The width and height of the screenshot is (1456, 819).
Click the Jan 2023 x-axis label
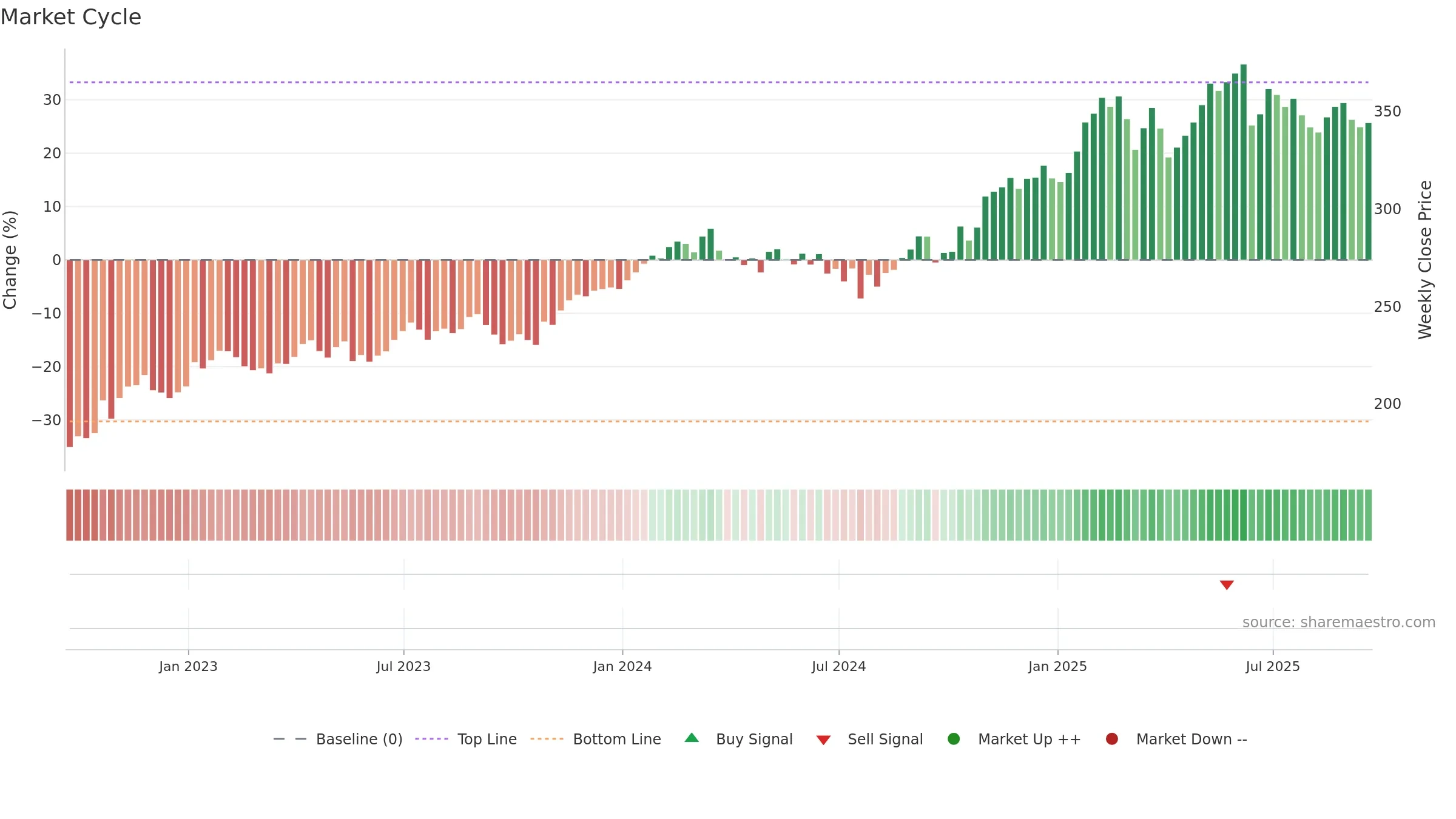tap(188, 667)
